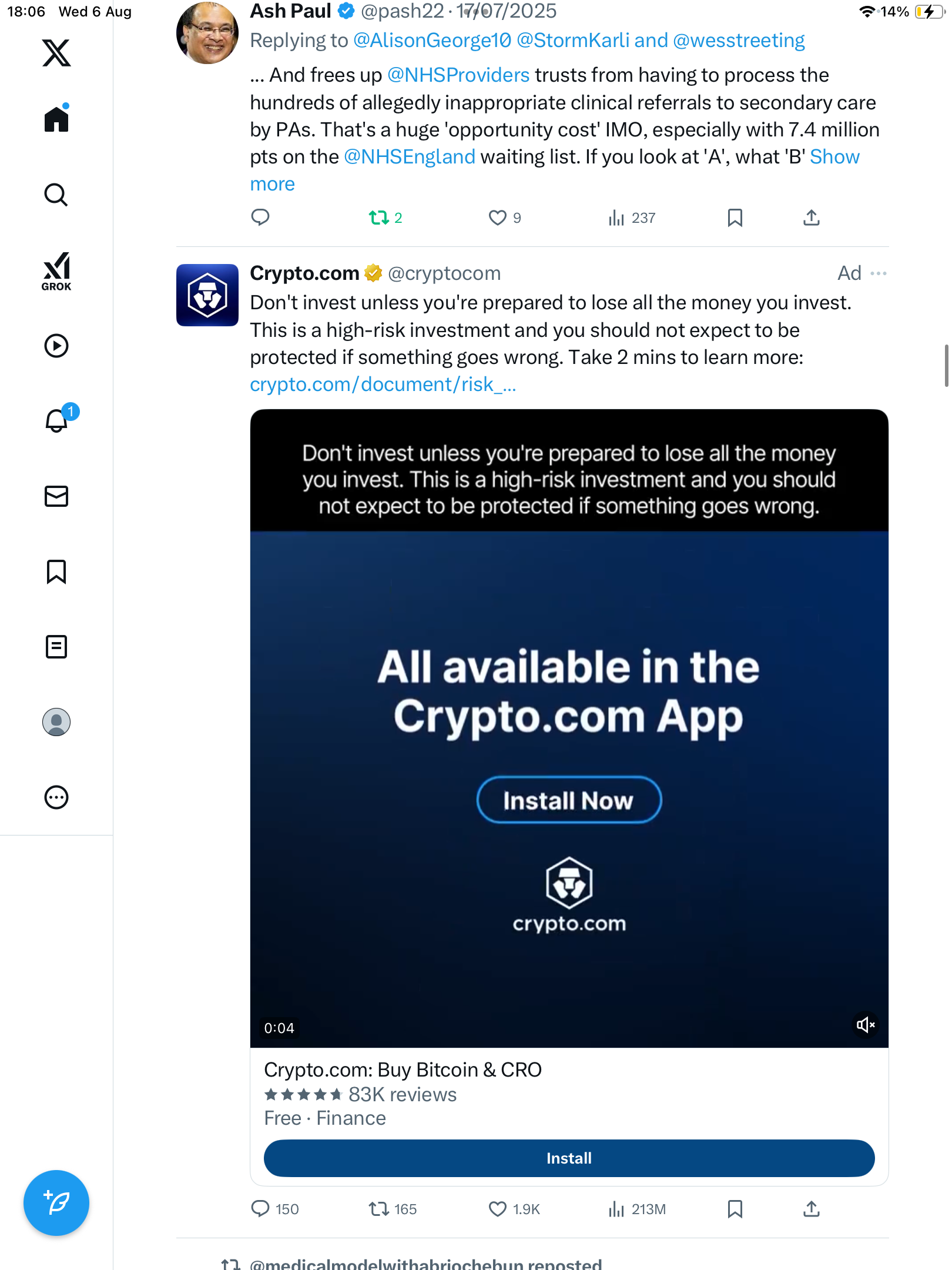Open the Search page icon

coord(56,195)
